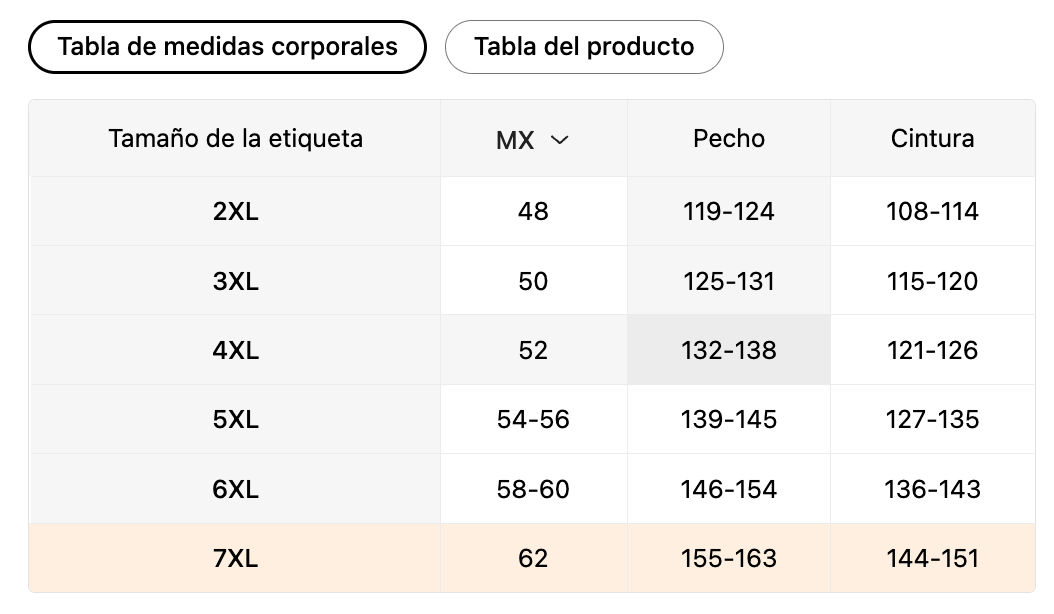Select the Tabla de medidas corporales tab
Viewport: 1054px width, 614px height.
tap(227, 47)
